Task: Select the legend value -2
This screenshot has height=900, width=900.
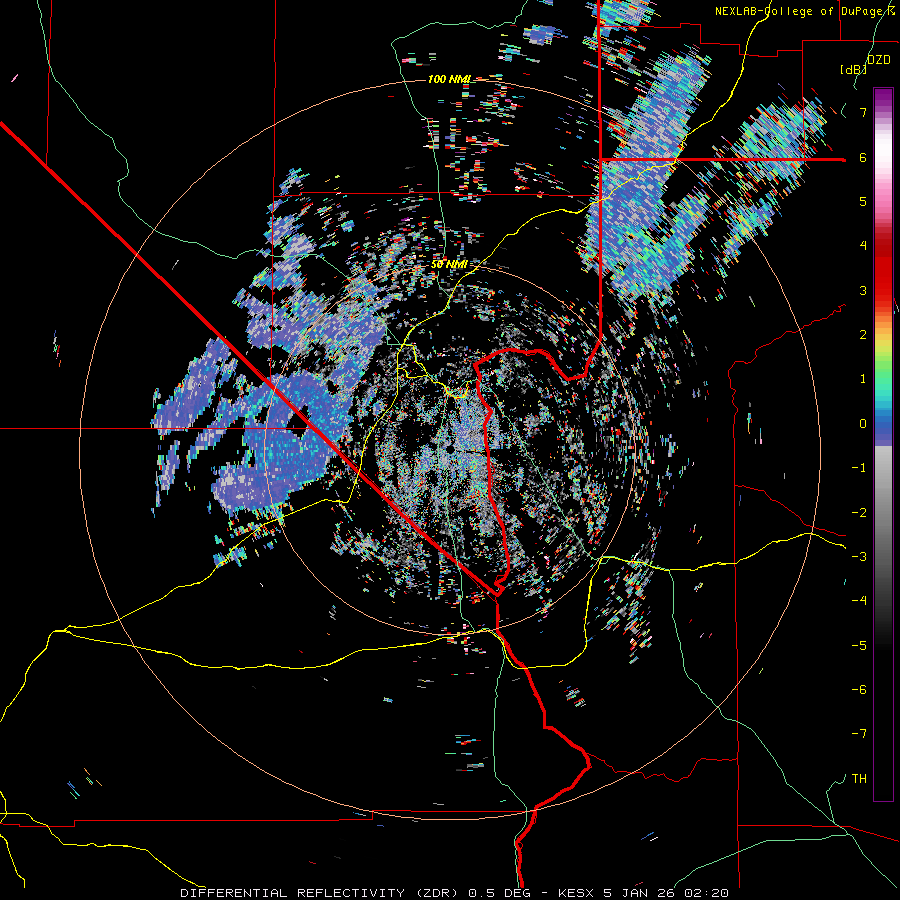Action: pos(859,512)
